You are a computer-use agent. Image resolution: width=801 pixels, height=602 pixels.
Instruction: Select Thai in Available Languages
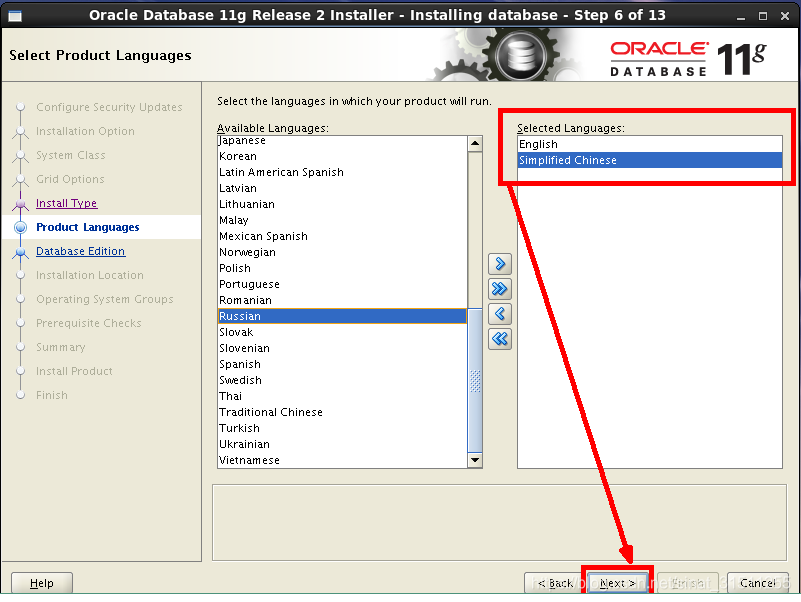click(342, 397)
